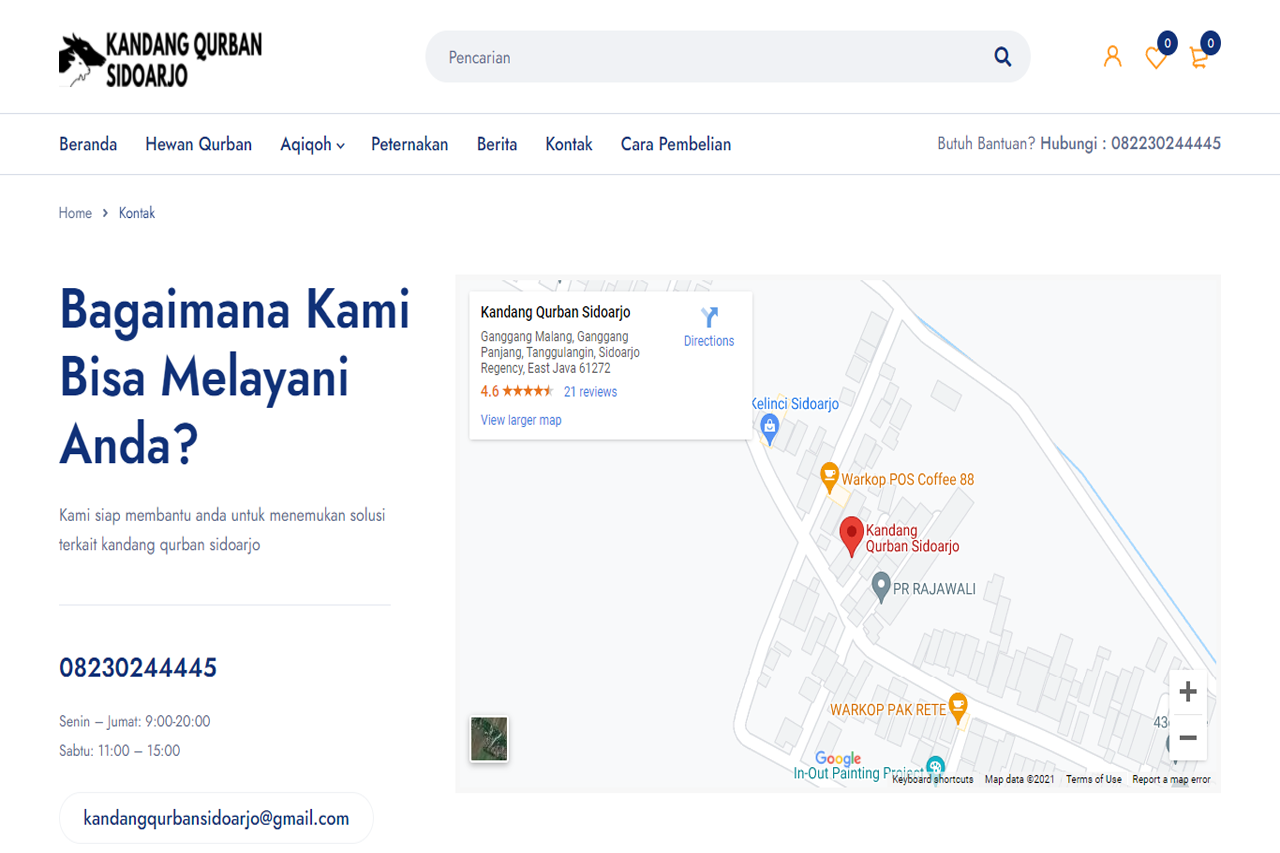Viewport: 1280px width, 853px height.
Task: Open the Peternakan menu item
Action: pyautogui.click(x=409, y=144)
